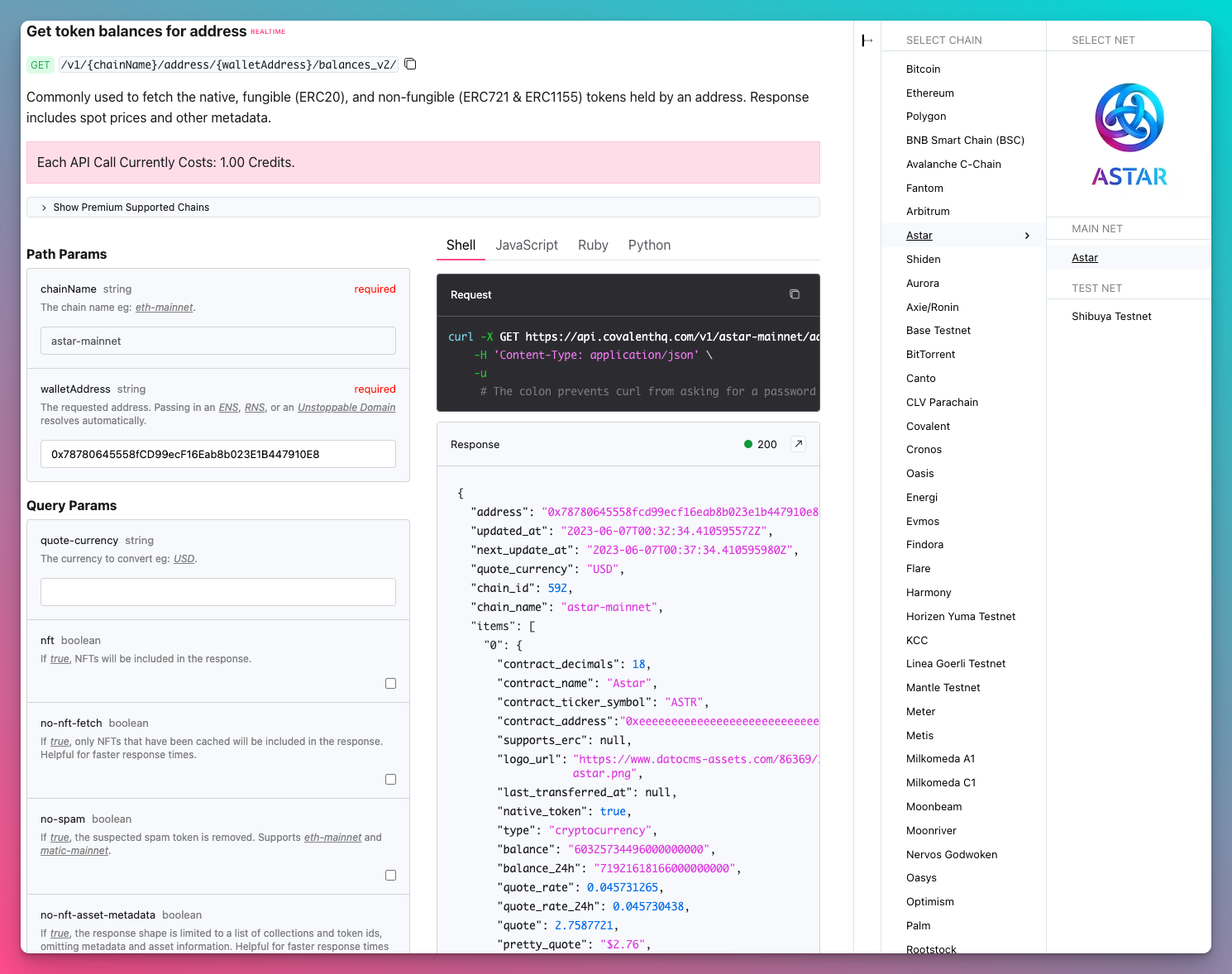Switch to the Shell tab
This screenshot has width=1232, height=974.
click(x=461, y=245)
